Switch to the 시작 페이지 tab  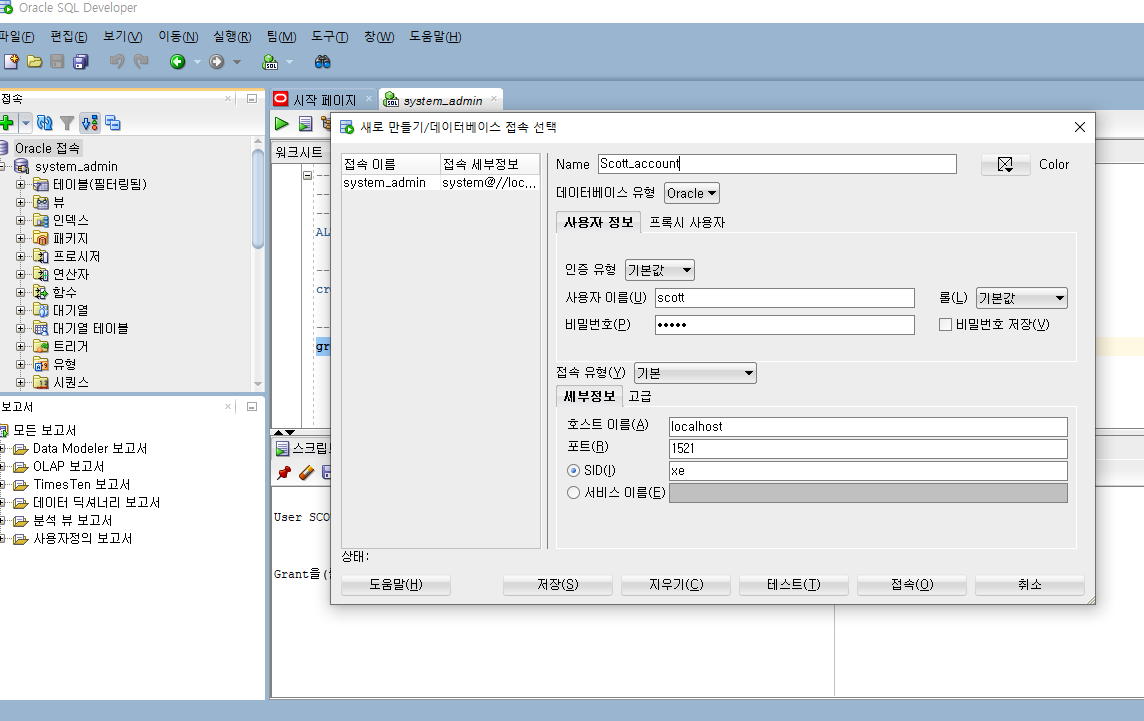pyautogui.click(x=324, y=100)
